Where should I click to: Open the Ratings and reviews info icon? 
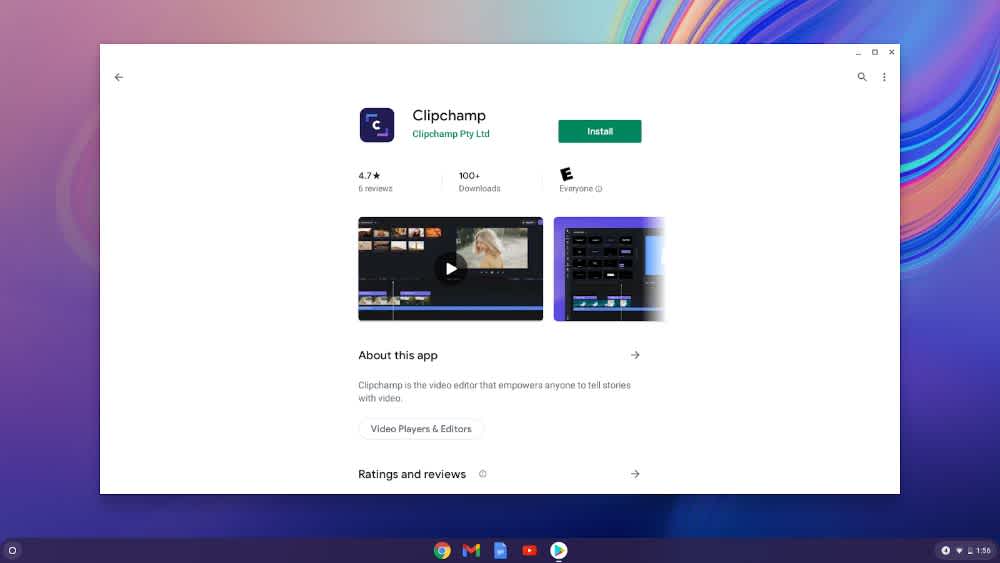[483, 474]
